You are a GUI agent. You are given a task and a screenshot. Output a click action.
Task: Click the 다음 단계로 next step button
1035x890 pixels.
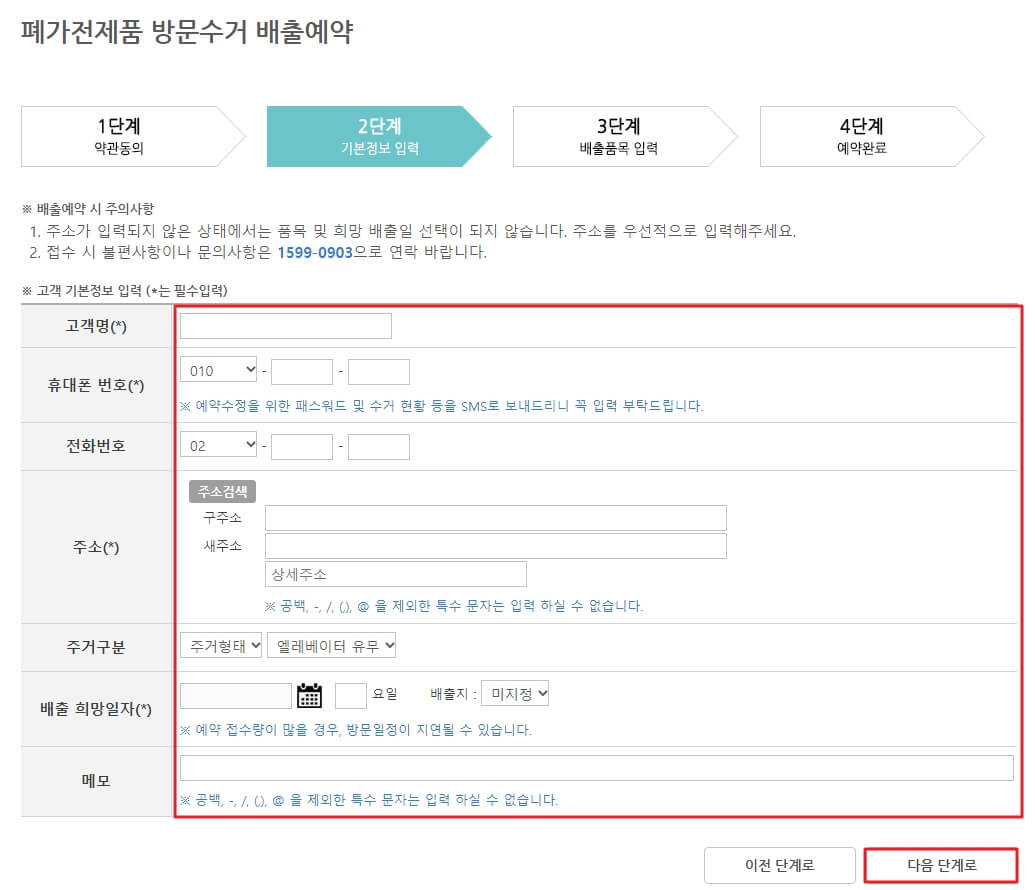click(x=942, y=866)
